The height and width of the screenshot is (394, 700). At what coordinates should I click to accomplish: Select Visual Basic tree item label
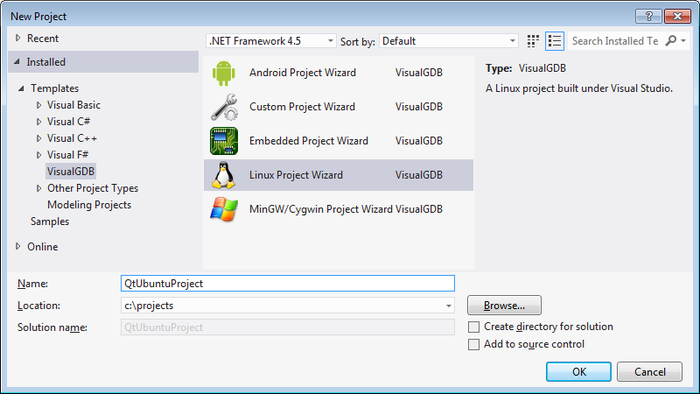coord(74,105)
